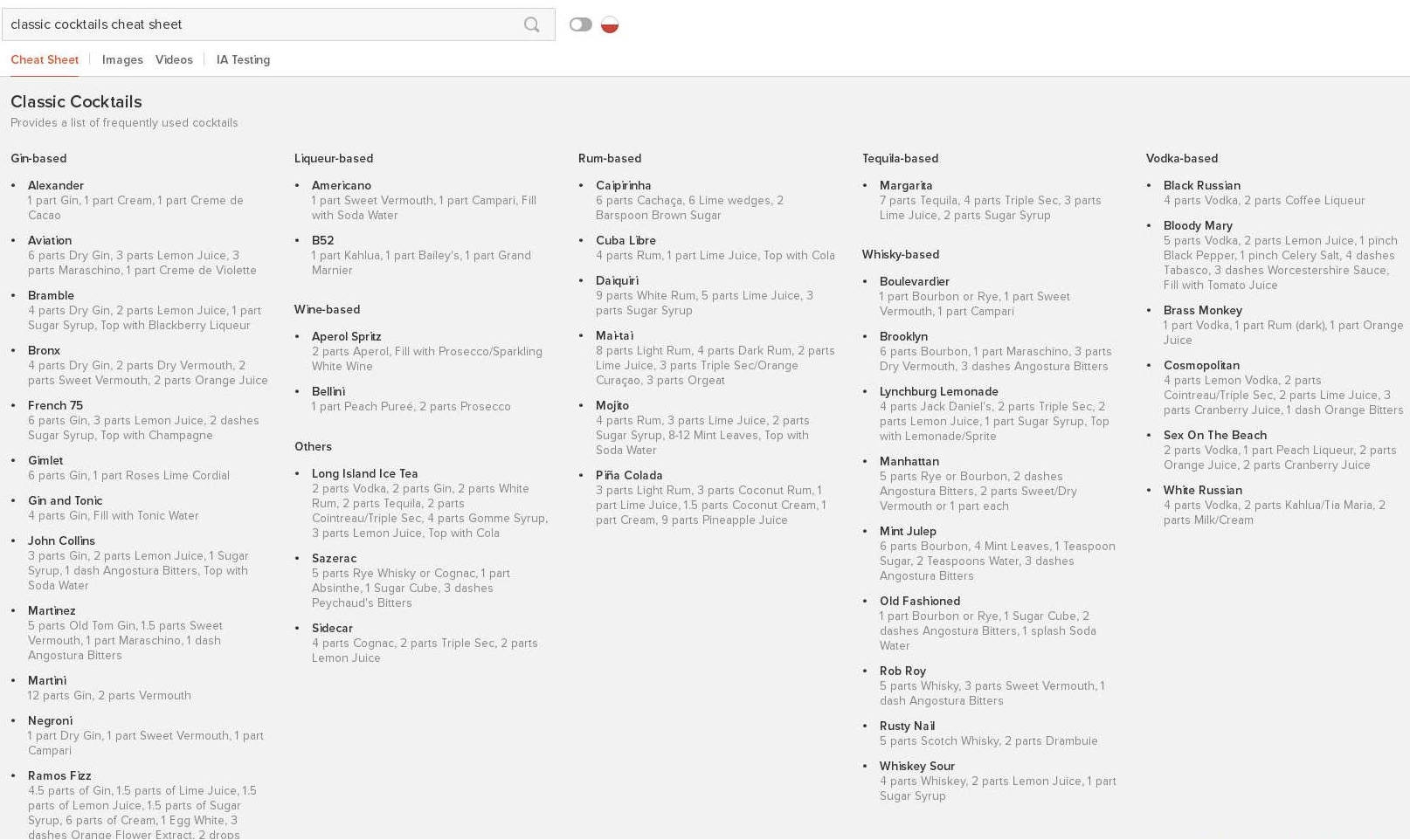
Task: Click the Long Island Ice Tea entry
Action: [364, 474]
